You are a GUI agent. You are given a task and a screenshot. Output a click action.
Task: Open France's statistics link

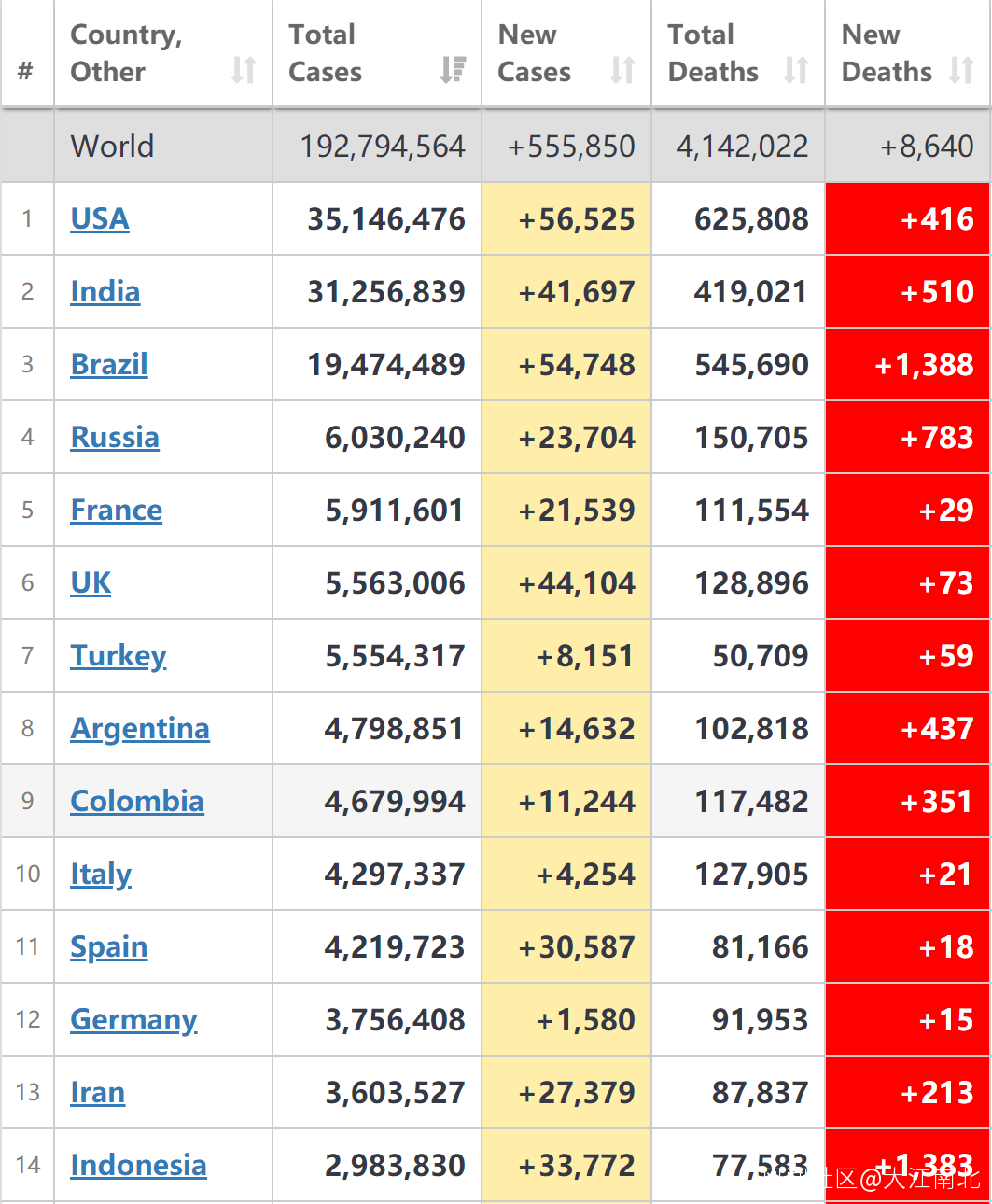click(117, 510)
